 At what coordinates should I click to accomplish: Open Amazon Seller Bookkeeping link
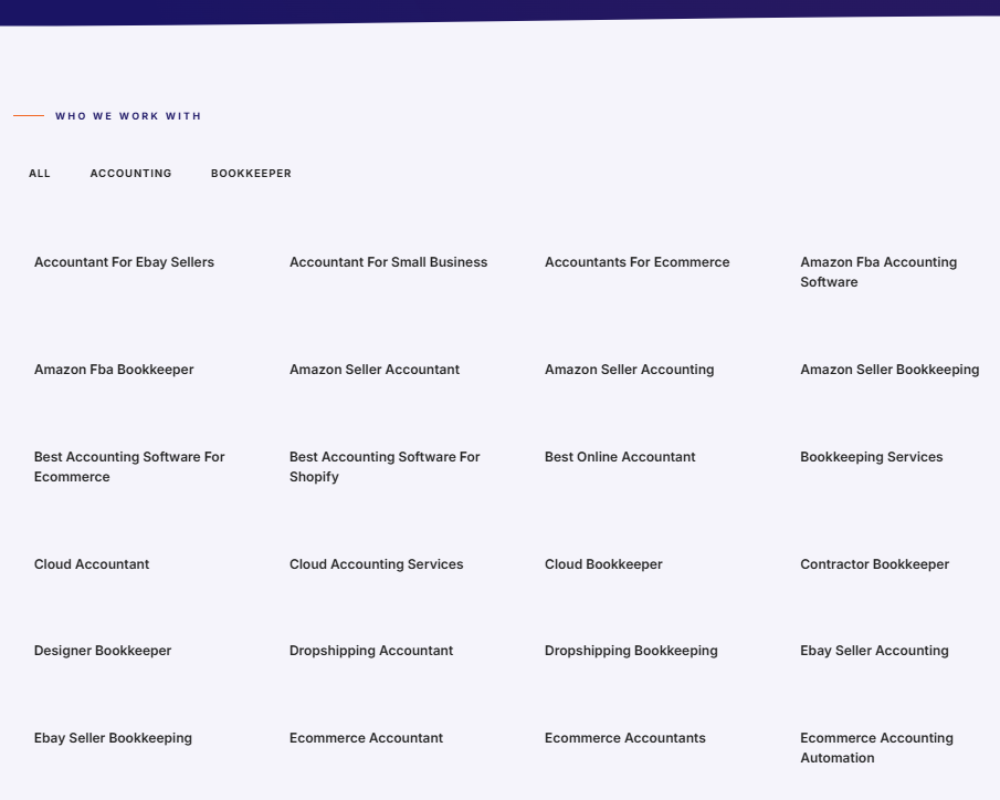[x=890, y=369]
